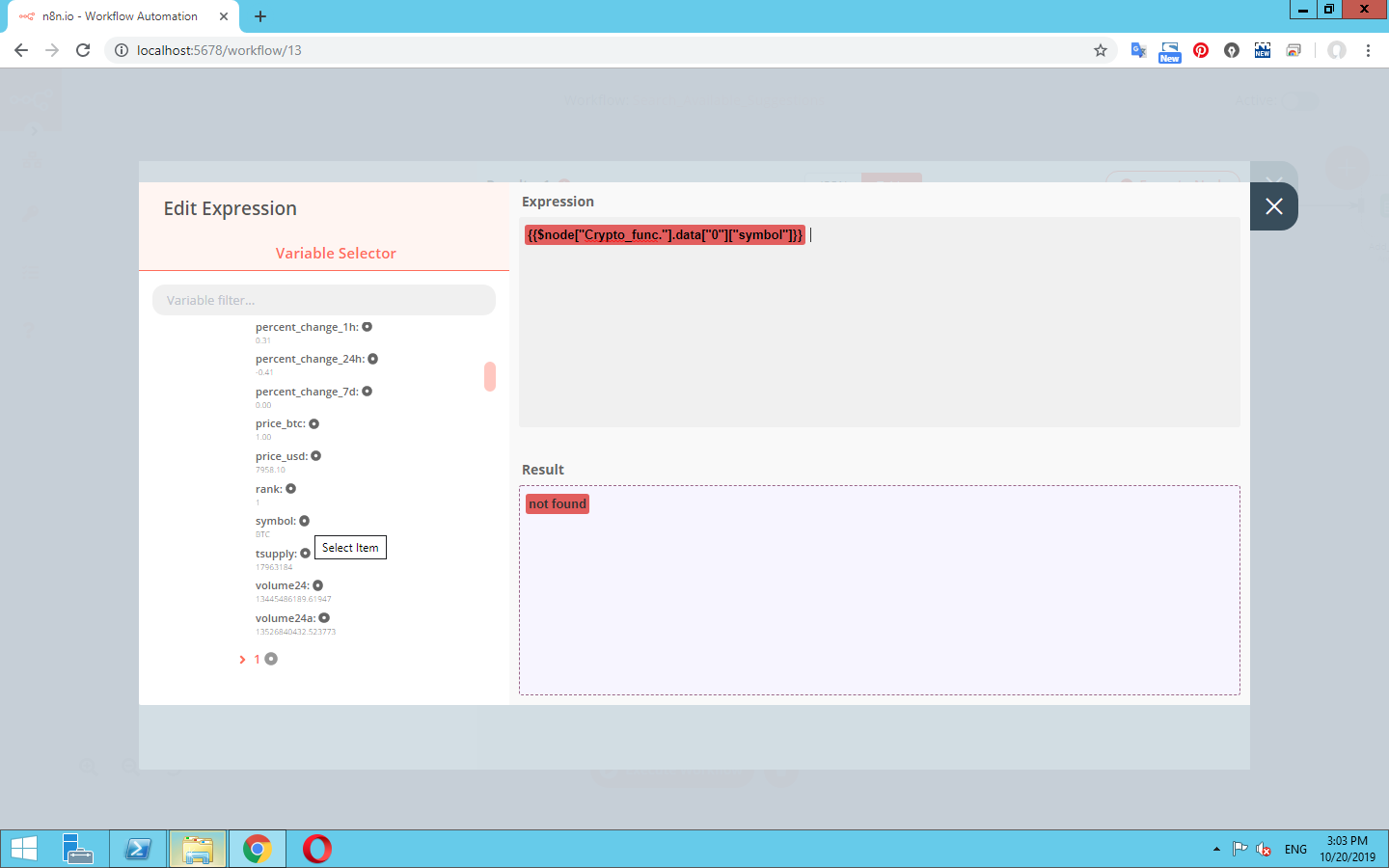This screenshot has width=1389, height=868.
Task: Open a new browser tab
Action: point(260,16)
